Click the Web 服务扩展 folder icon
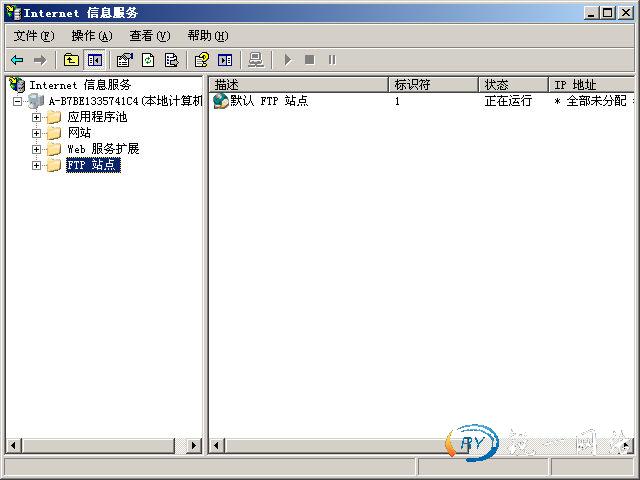Viewport: 640px width, 480px height. coord(54,149)
